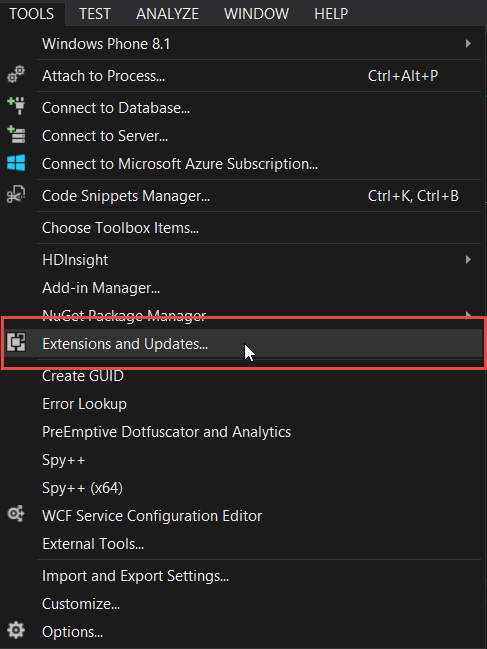Viewport: 487px width, 649px height.
Task: Expand the NuGet Package Manager submenu arrow
Action: click(x=468, y=314)
